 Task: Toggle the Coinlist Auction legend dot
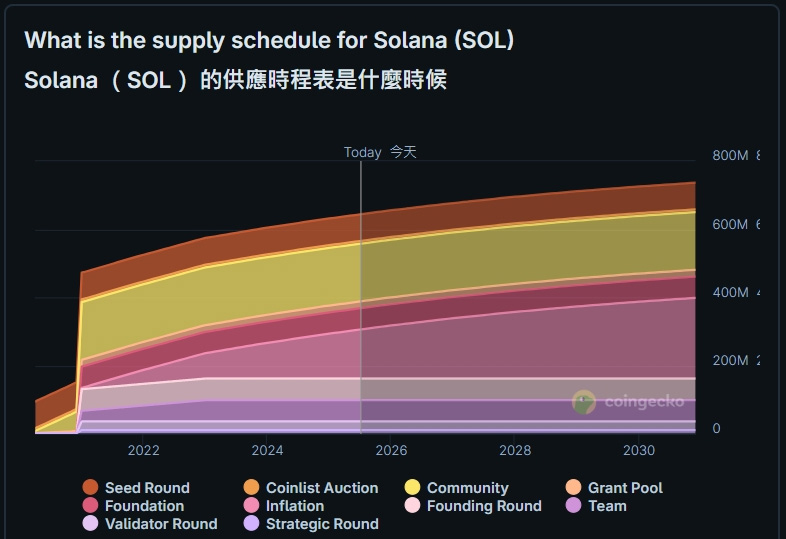pyautogui.click(x=251, y=487)
